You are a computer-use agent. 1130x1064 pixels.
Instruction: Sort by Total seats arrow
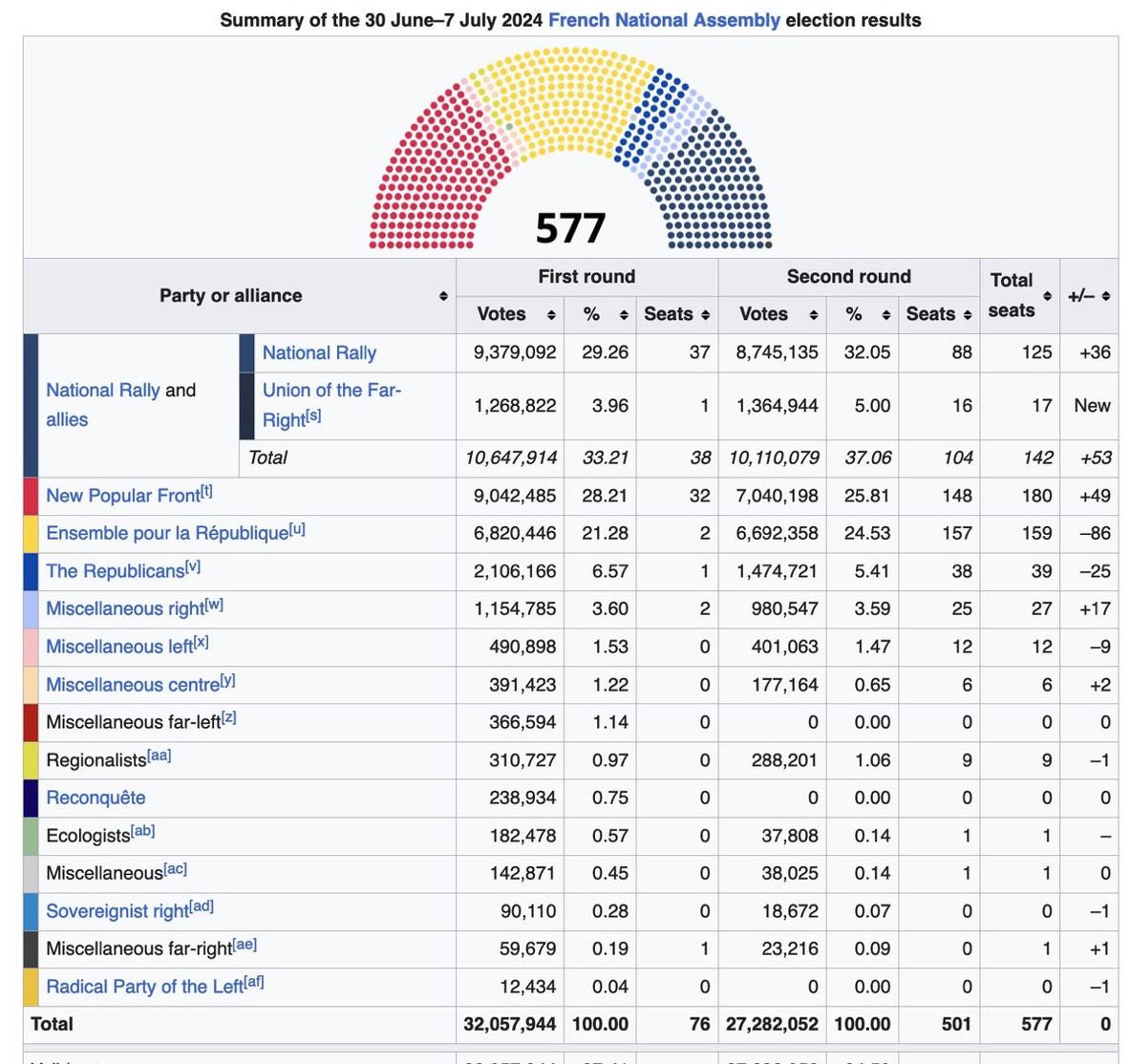coord(1047,296)
